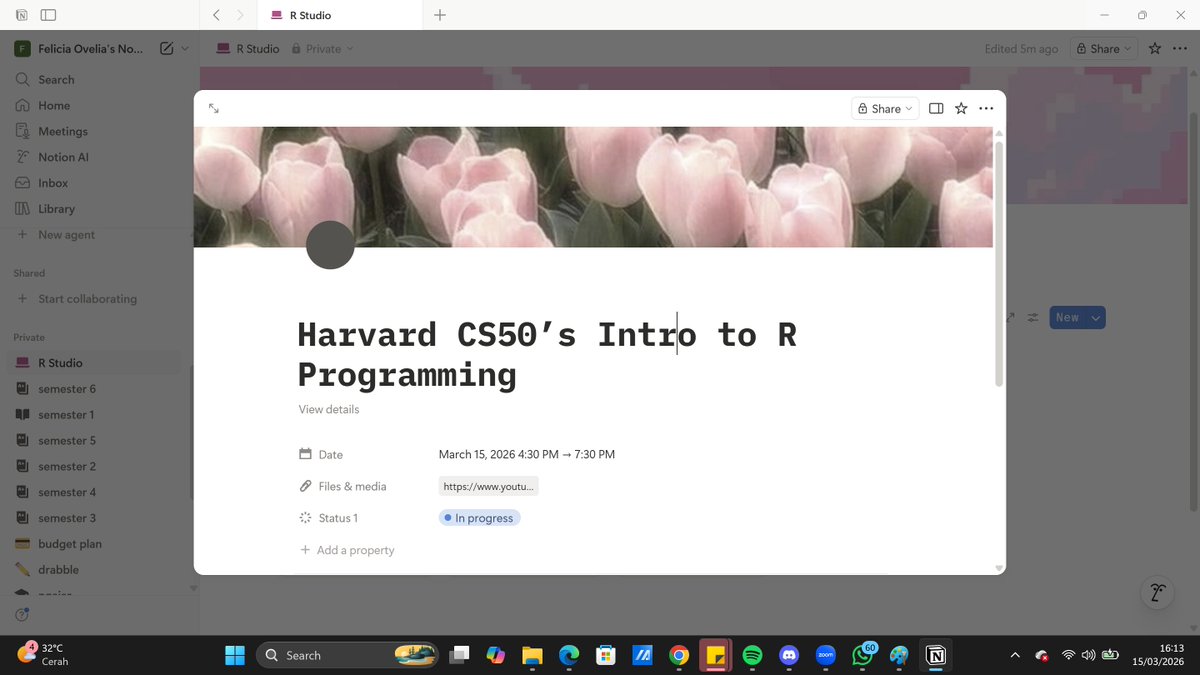Open the background page's Share dropdown
Screen dimensions: 1200x675
click(x=1104, y=48)
